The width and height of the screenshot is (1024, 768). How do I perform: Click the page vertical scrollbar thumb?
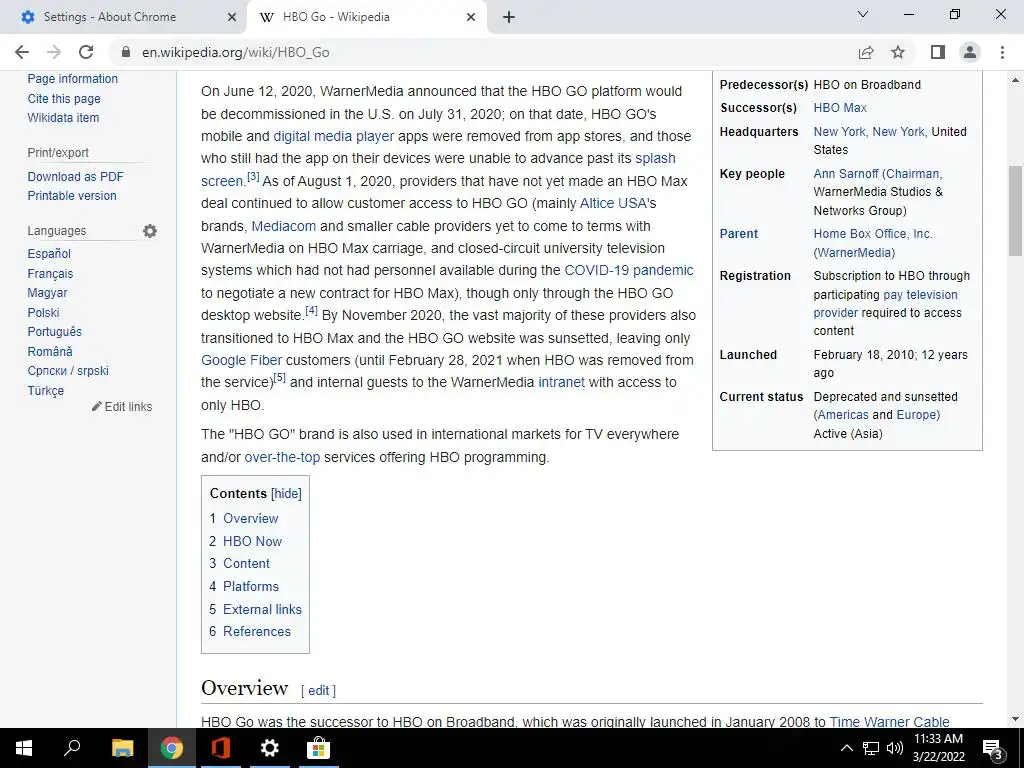[1015, 211]
